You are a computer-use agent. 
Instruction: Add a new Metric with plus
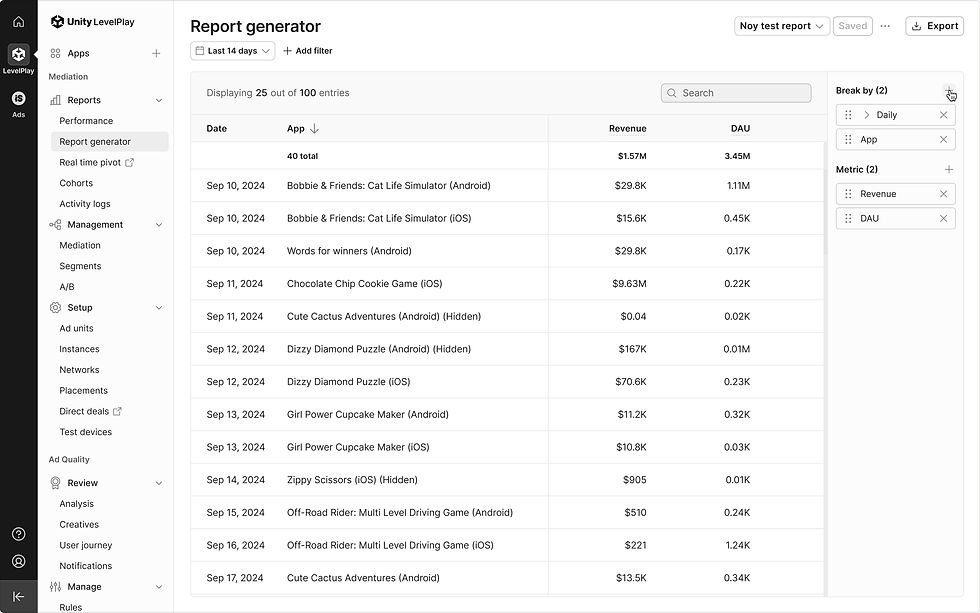949,169
